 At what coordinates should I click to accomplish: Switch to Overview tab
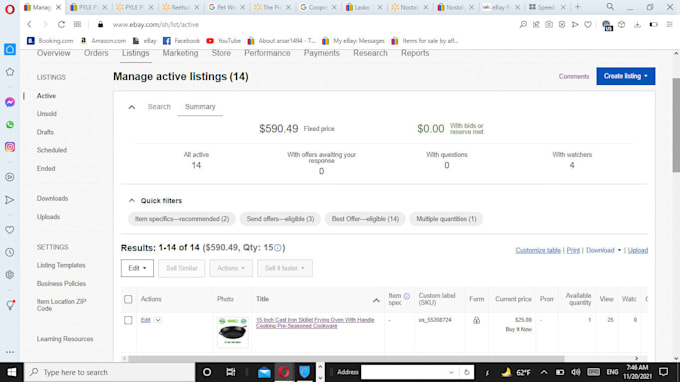click(53, 53)
